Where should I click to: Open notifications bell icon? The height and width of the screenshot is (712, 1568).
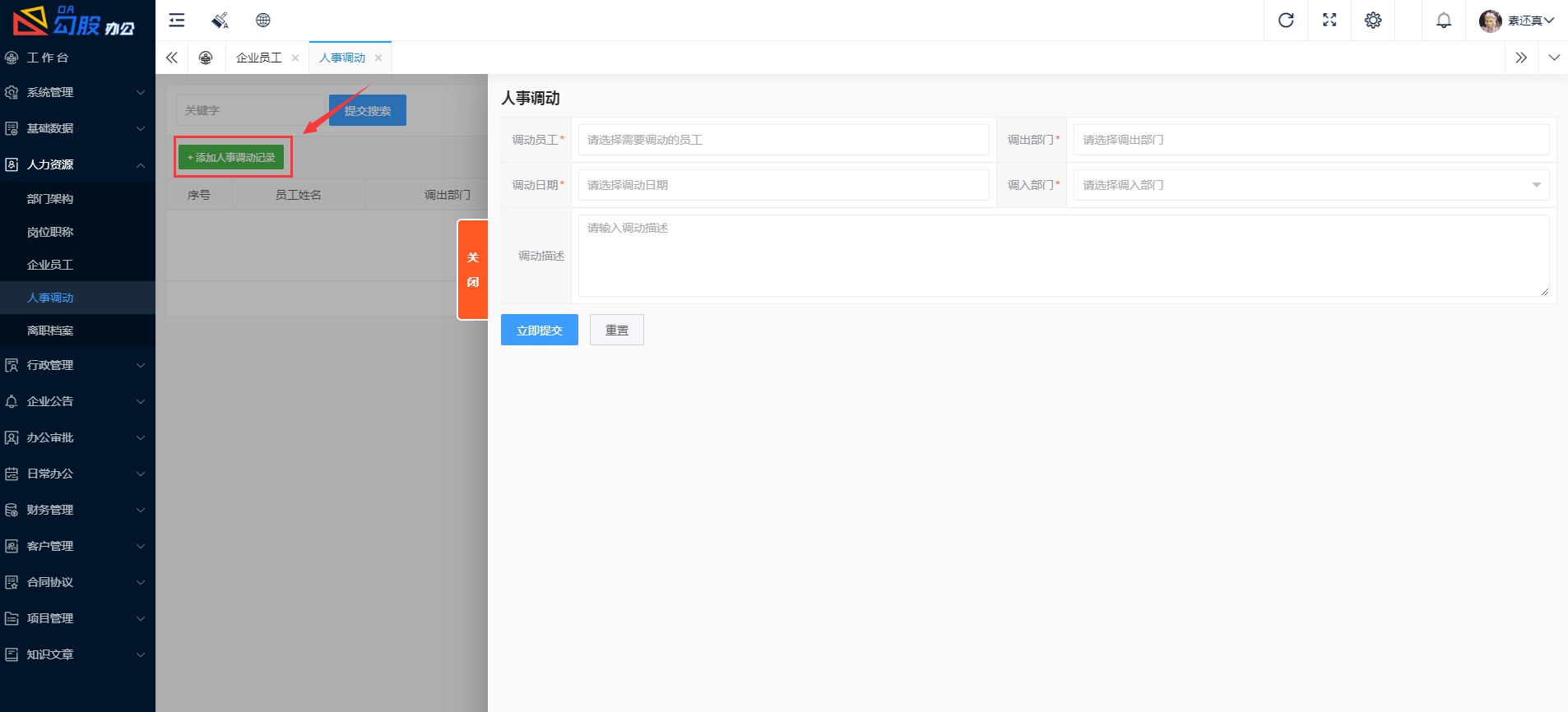point(1444,21)
